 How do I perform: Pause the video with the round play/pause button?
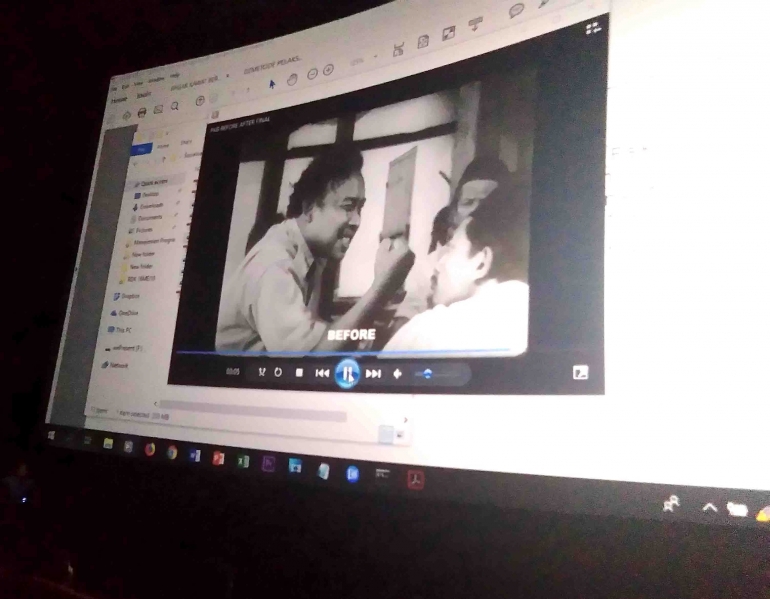346,373
